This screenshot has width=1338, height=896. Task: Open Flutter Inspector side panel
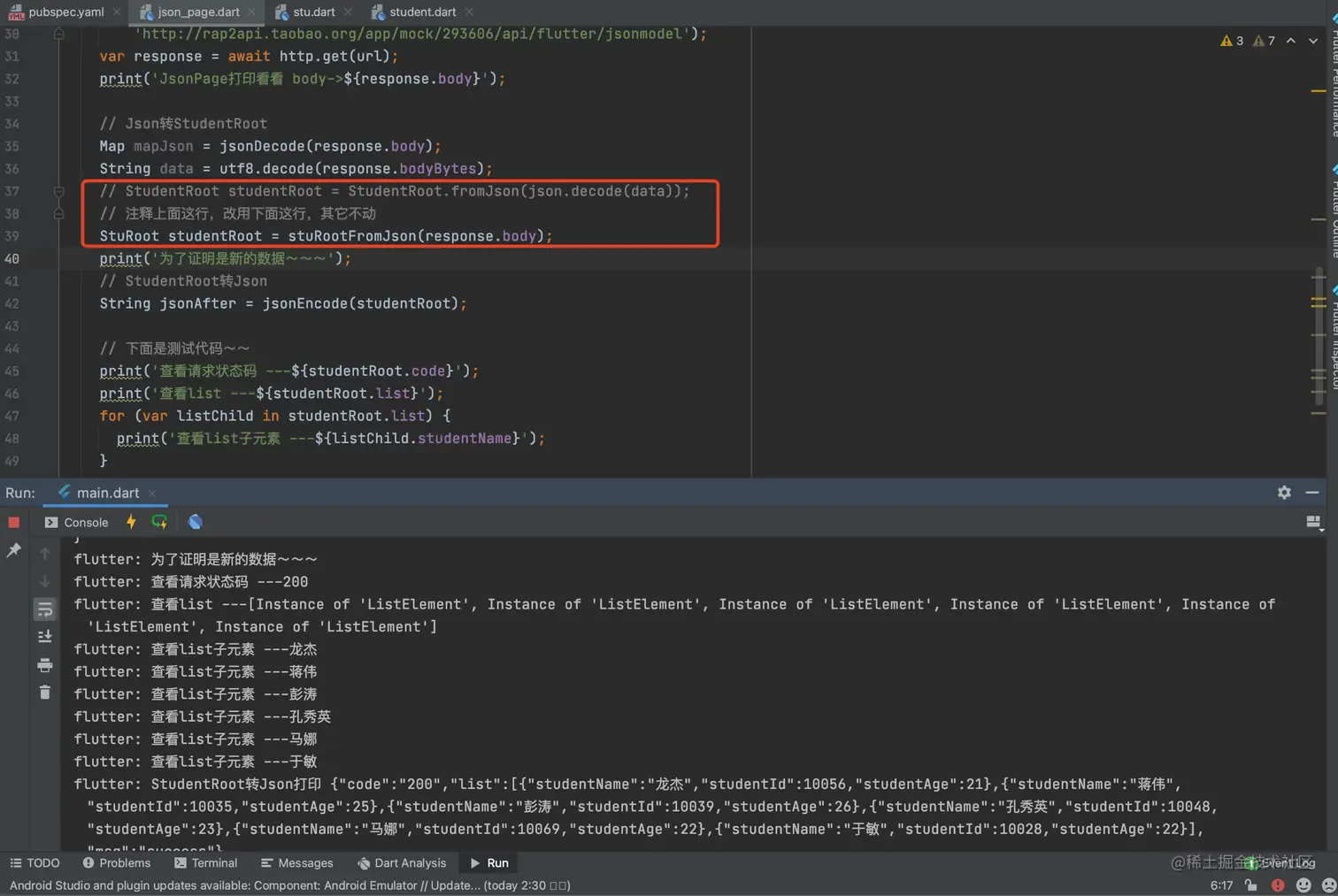tap(1333, 338)
